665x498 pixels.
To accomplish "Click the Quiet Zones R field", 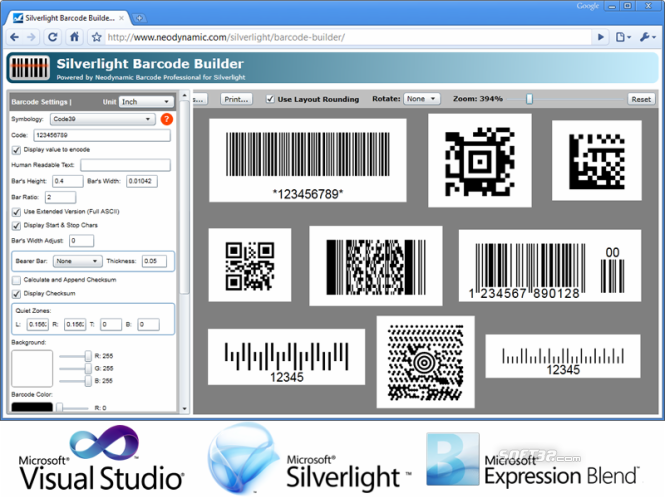I will (75, 325).
